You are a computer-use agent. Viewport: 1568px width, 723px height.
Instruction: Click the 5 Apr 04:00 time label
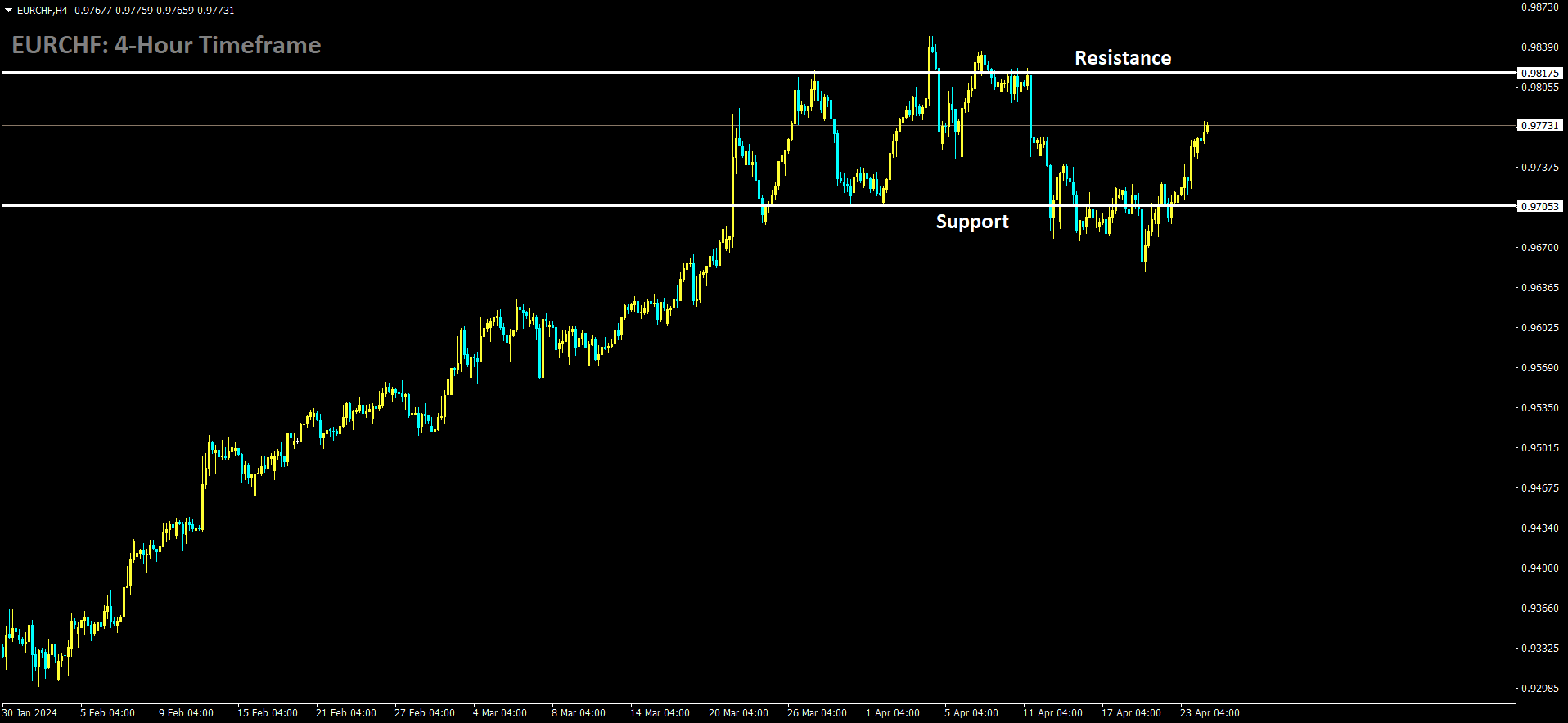click(971, 712)
